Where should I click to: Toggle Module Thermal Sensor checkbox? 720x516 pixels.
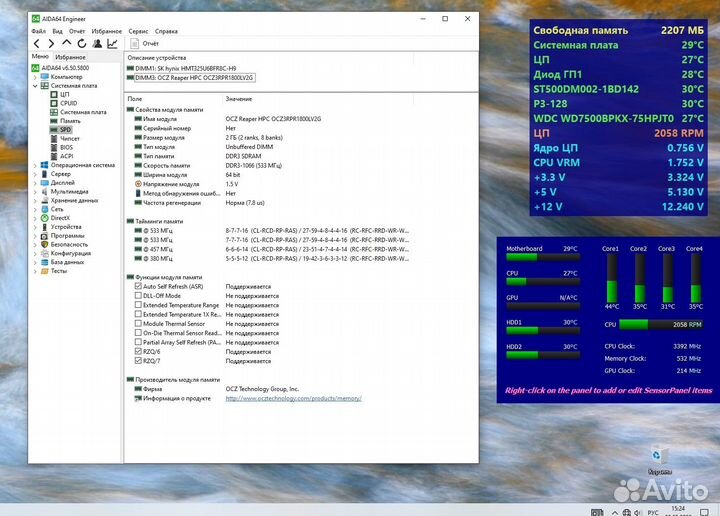[x=138, y=323]
